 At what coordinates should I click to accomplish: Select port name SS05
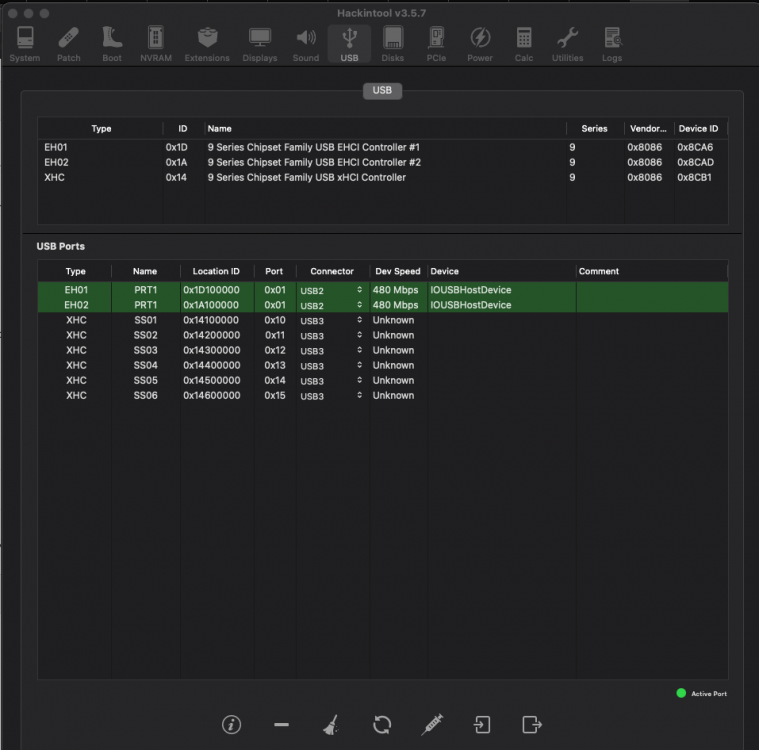tap(145, 380)
